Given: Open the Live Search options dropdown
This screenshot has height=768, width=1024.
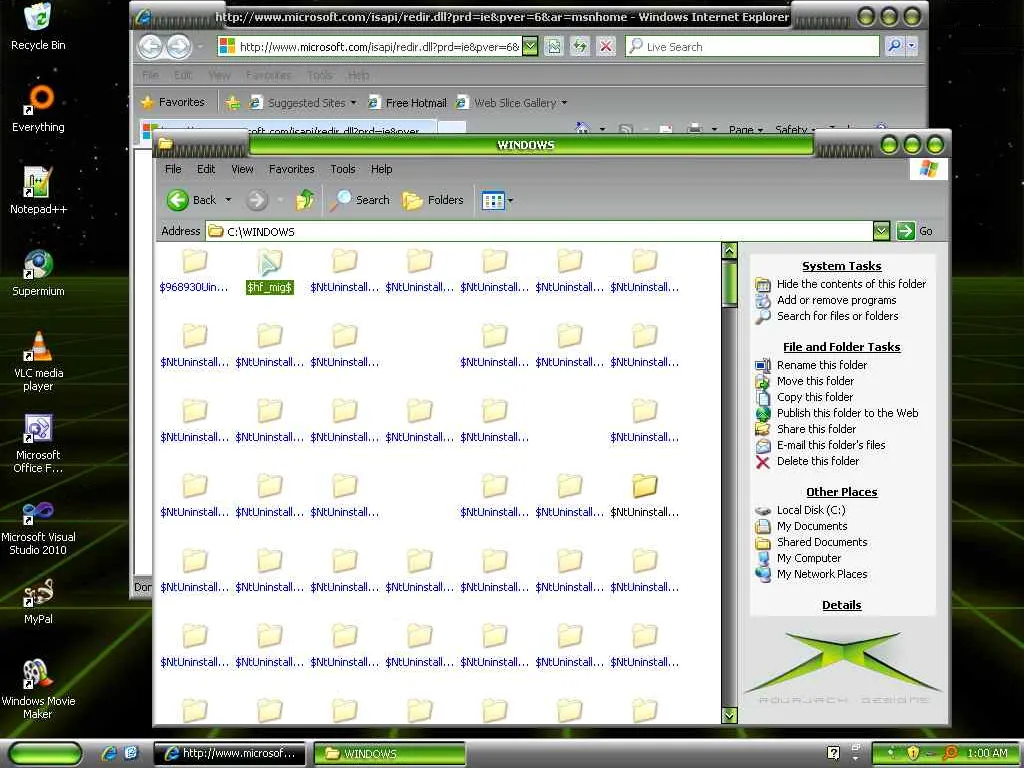Looking at the screenshot, I should (912, 46).
